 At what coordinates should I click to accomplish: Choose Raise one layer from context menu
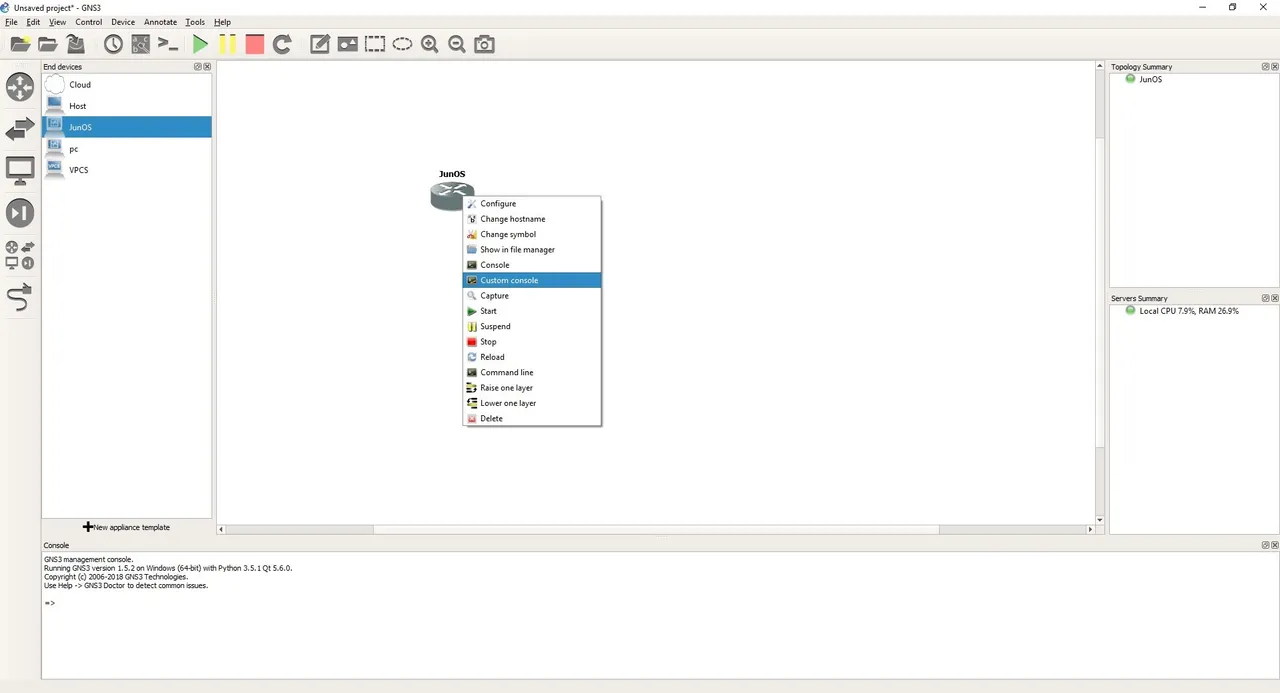pyautogui.click(x=532, y=388)
